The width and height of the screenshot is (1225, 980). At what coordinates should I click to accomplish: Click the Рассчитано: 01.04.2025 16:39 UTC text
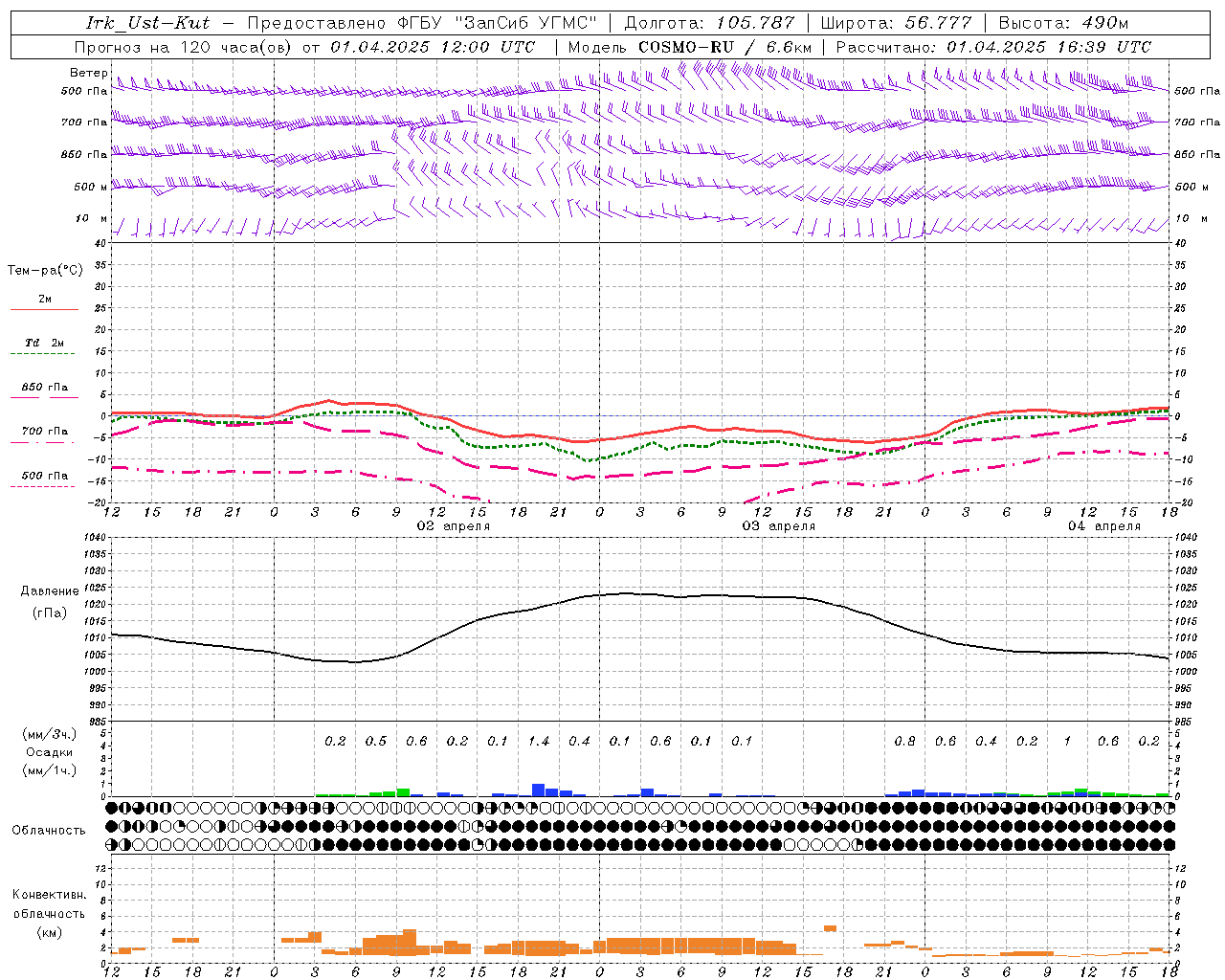point(993,47)
